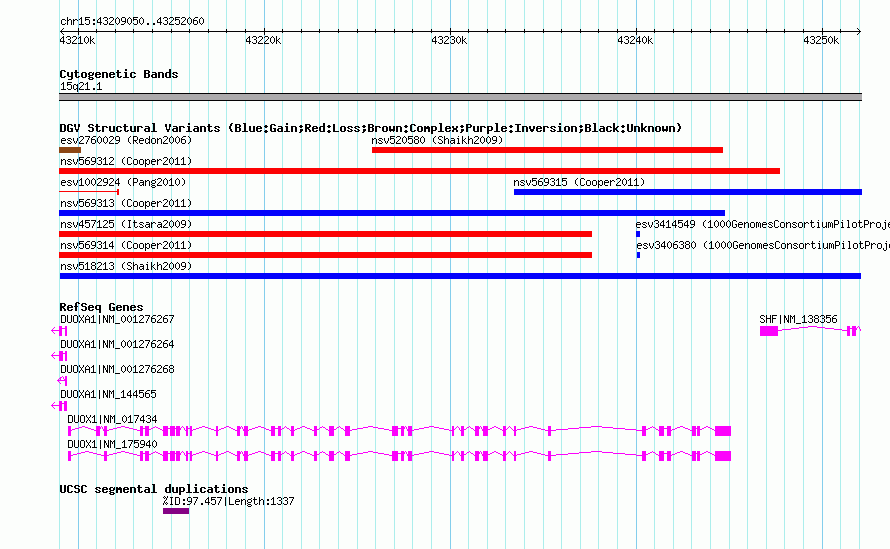
Task: Open the esv3406380 1000Genomes label
Action: click(x=763, y=245)
